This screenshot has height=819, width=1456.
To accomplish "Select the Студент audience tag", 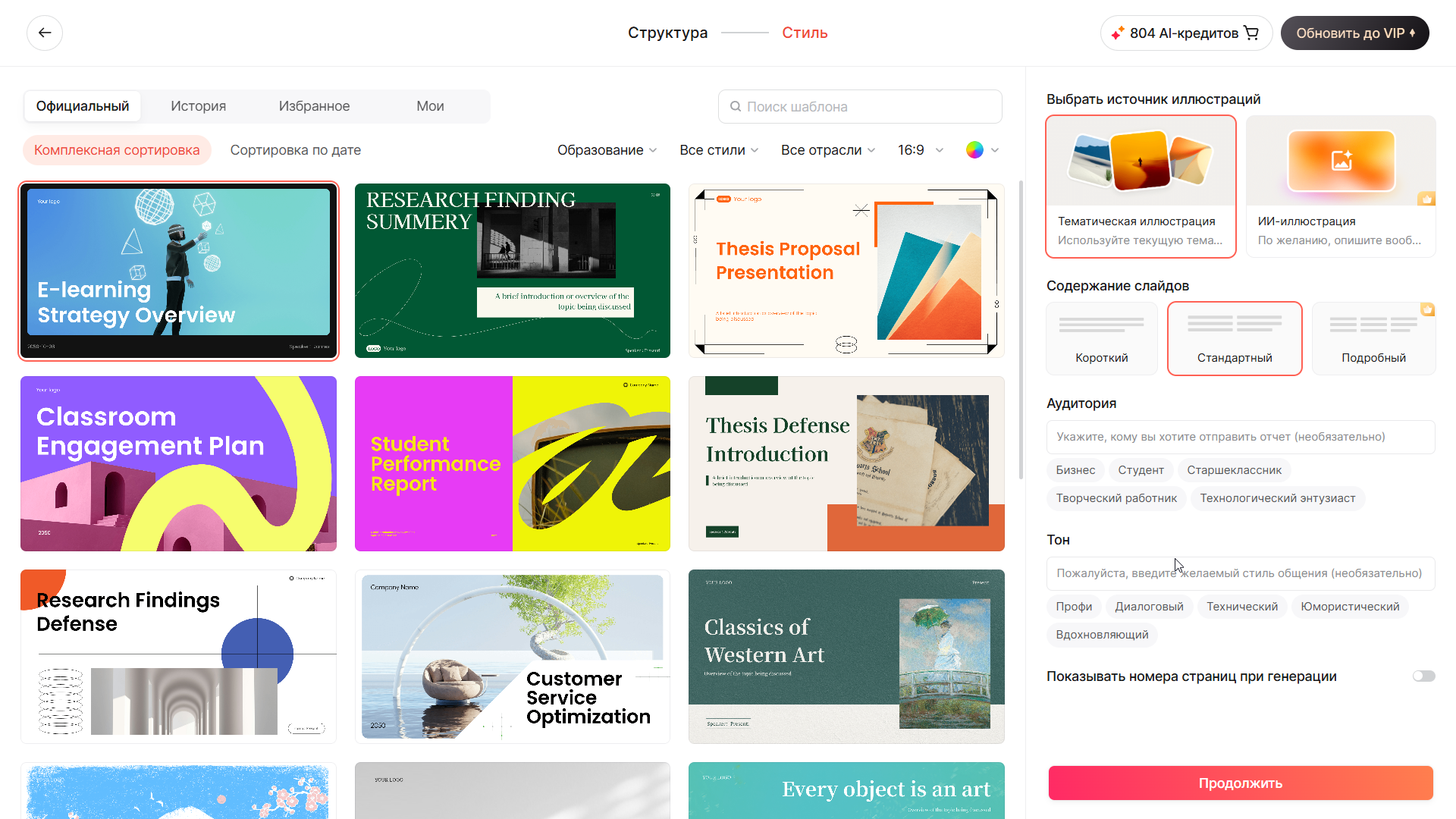I will [1141, 469].
